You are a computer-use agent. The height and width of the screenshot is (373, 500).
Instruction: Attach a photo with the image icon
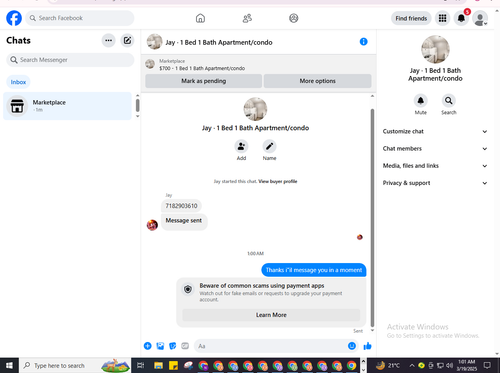pos(160,346)
